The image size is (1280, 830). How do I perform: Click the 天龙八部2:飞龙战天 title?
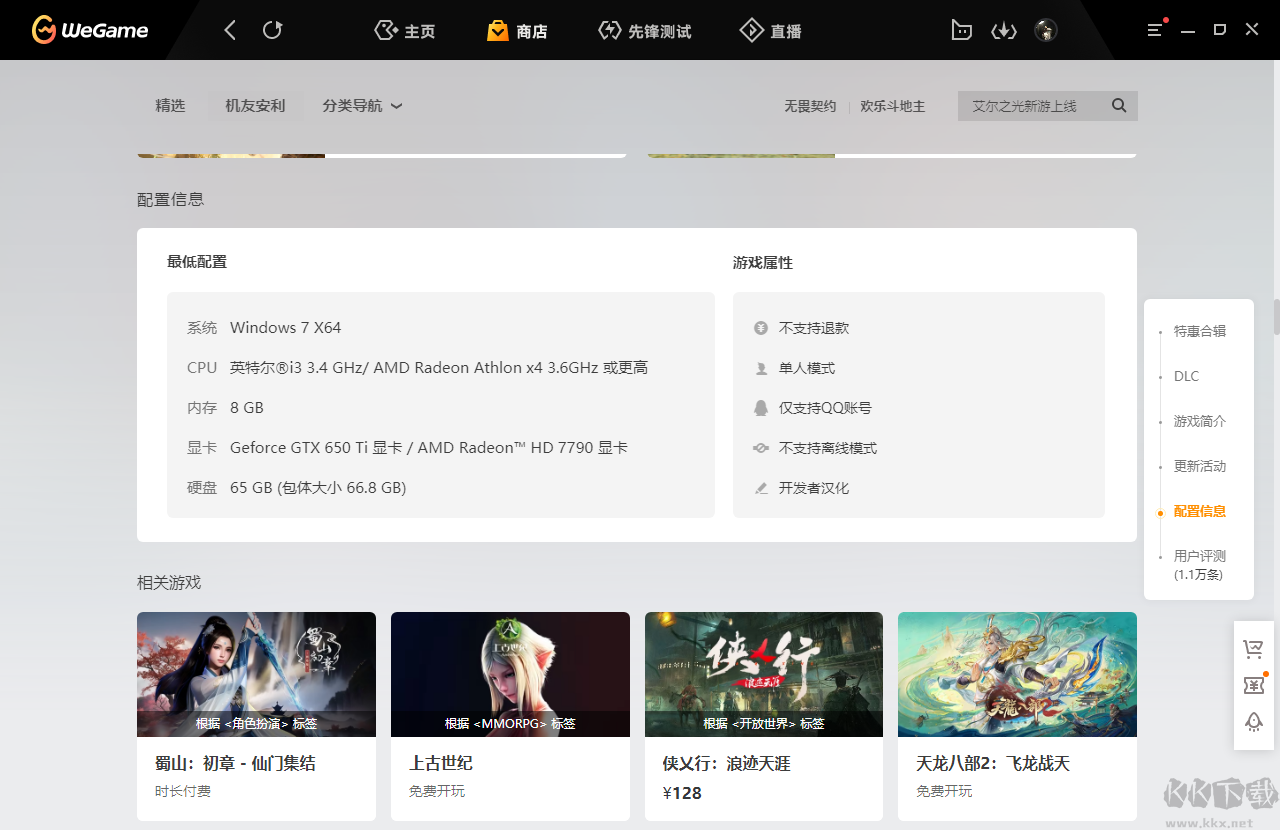tap(993, 763)
